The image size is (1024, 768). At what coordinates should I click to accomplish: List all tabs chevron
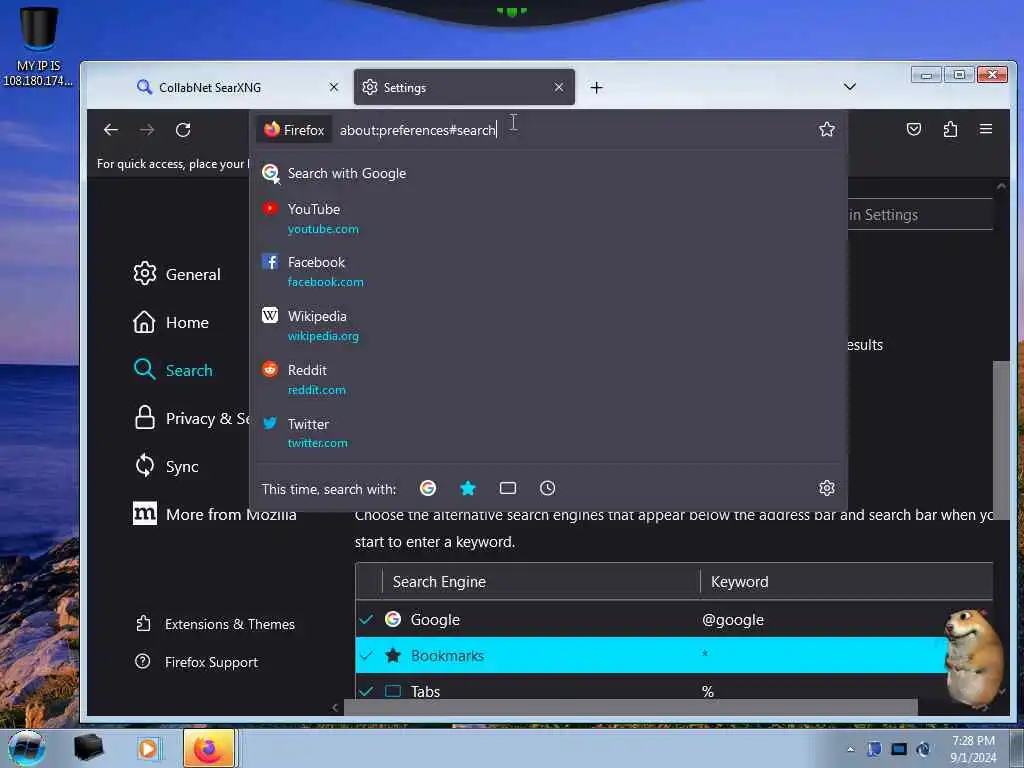(x=850, y=87)
